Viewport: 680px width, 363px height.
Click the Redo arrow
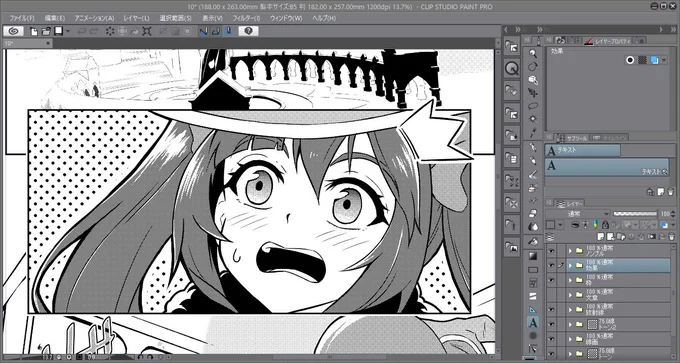(x=94, y=31)
